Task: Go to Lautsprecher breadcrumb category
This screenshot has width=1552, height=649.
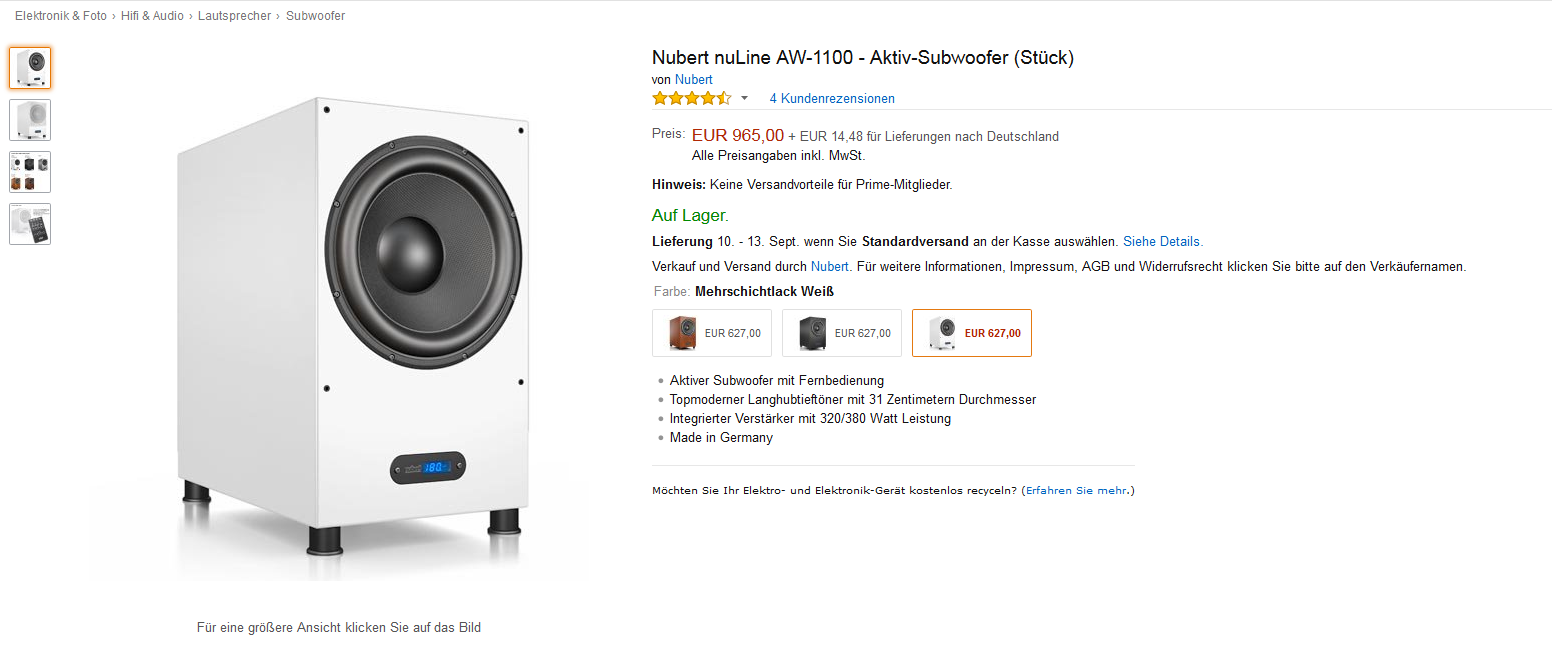Action: (234, 16)
